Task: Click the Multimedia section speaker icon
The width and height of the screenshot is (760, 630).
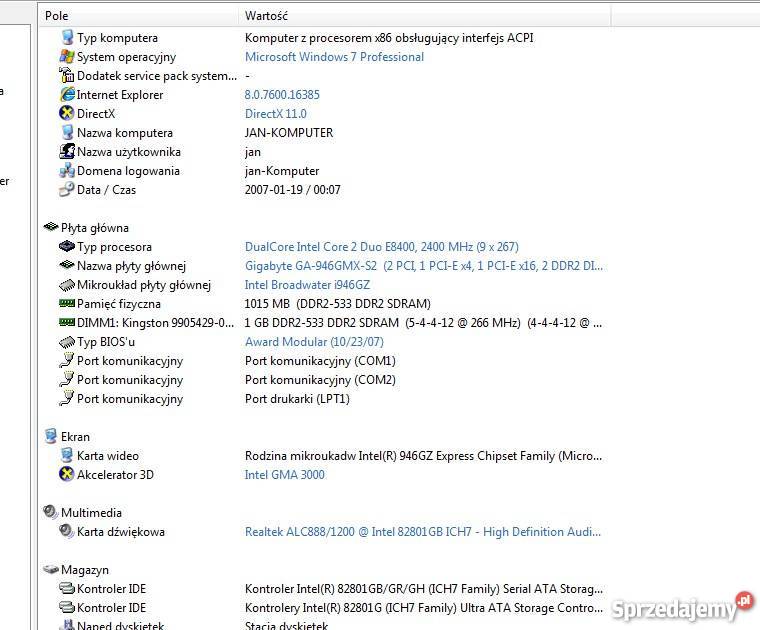Action: click(51, 512)
